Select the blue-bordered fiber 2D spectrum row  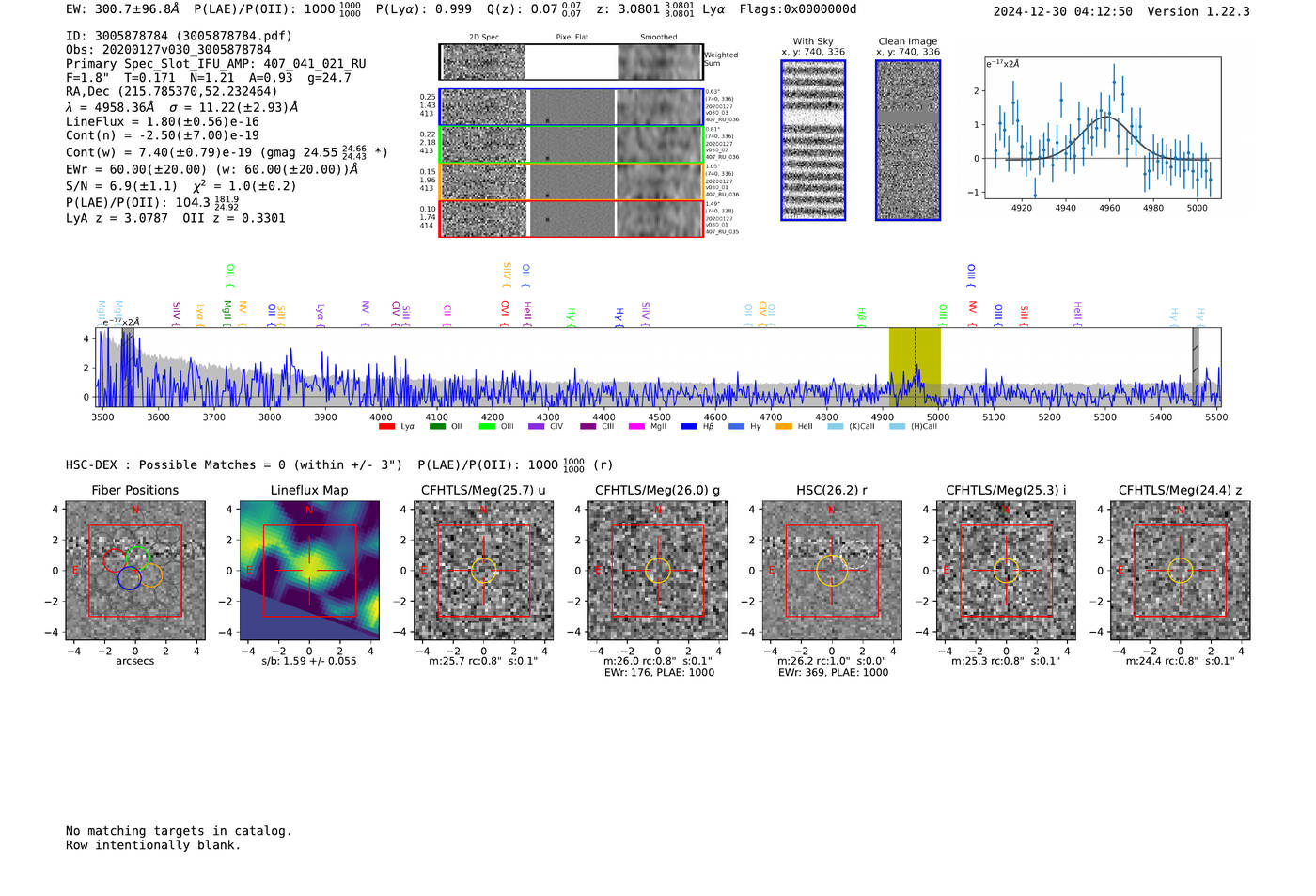click(571, 107)
